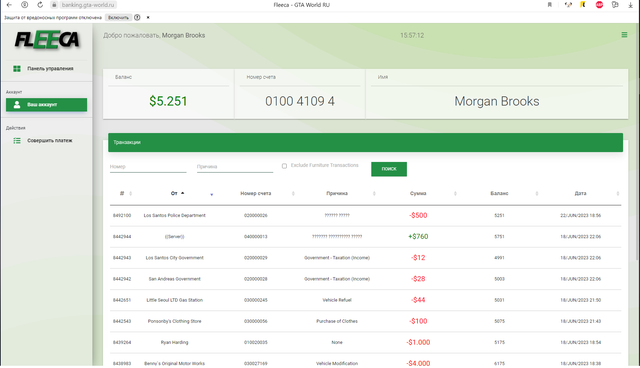Click the time display 15:57:12
This screenshot has width=640, height=368.
(x=412, y=35)
